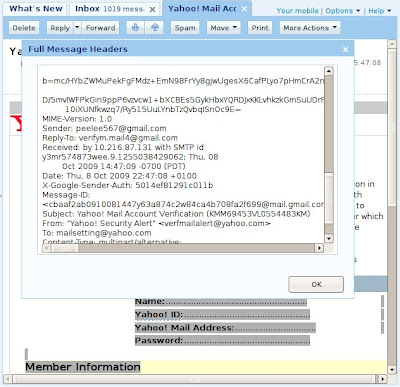Click the Password field line in the email
Image resolution: width=400 pixels, height=387 pixels.
[x=222, y=340]
